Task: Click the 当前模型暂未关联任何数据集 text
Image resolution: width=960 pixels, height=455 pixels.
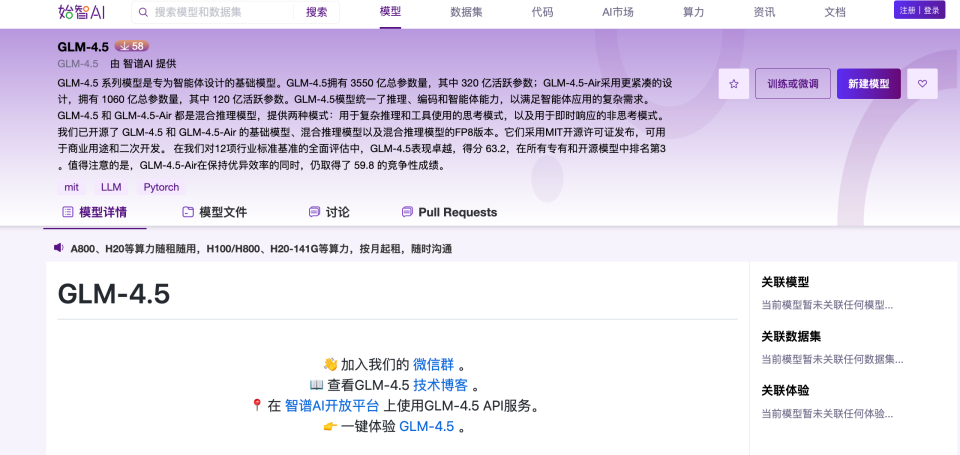Action: point(832,359)
